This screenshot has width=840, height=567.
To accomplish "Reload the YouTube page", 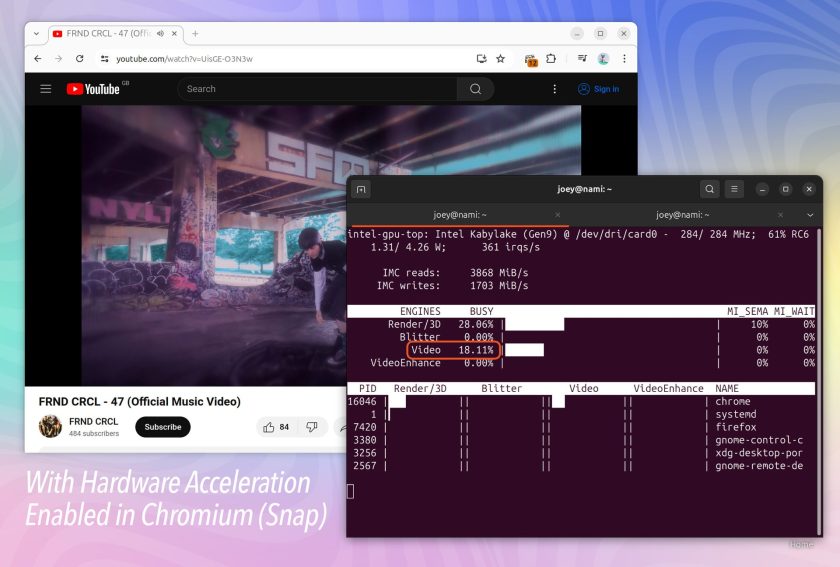I will [79, 59].
